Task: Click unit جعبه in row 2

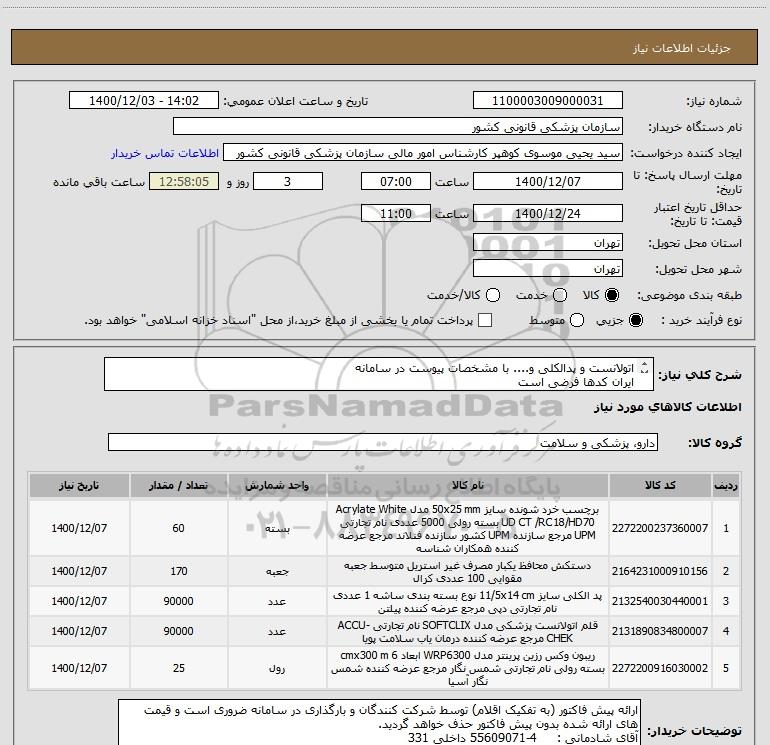Action: (x=277, y=572)
